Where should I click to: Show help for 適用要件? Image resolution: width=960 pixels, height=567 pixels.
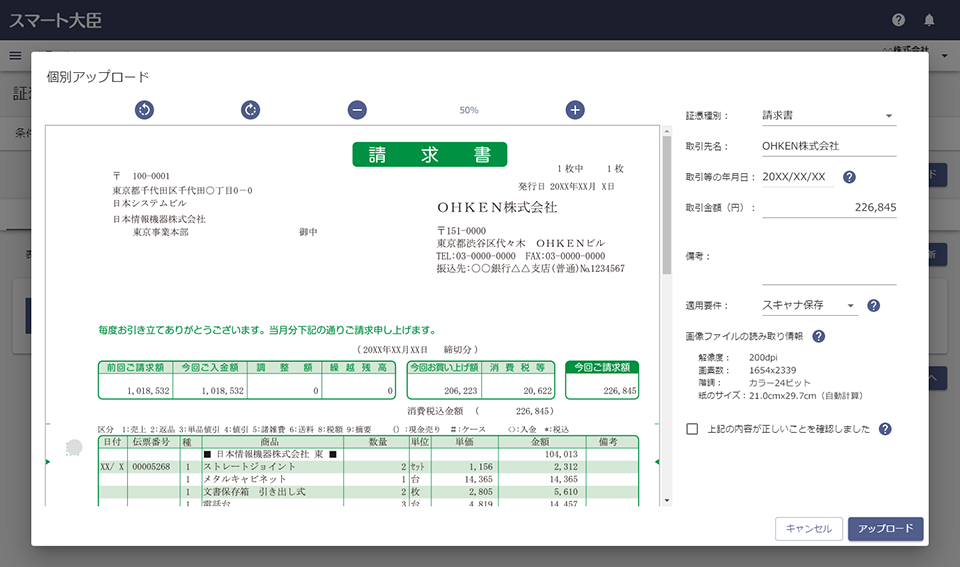click(x=874, y=306)
